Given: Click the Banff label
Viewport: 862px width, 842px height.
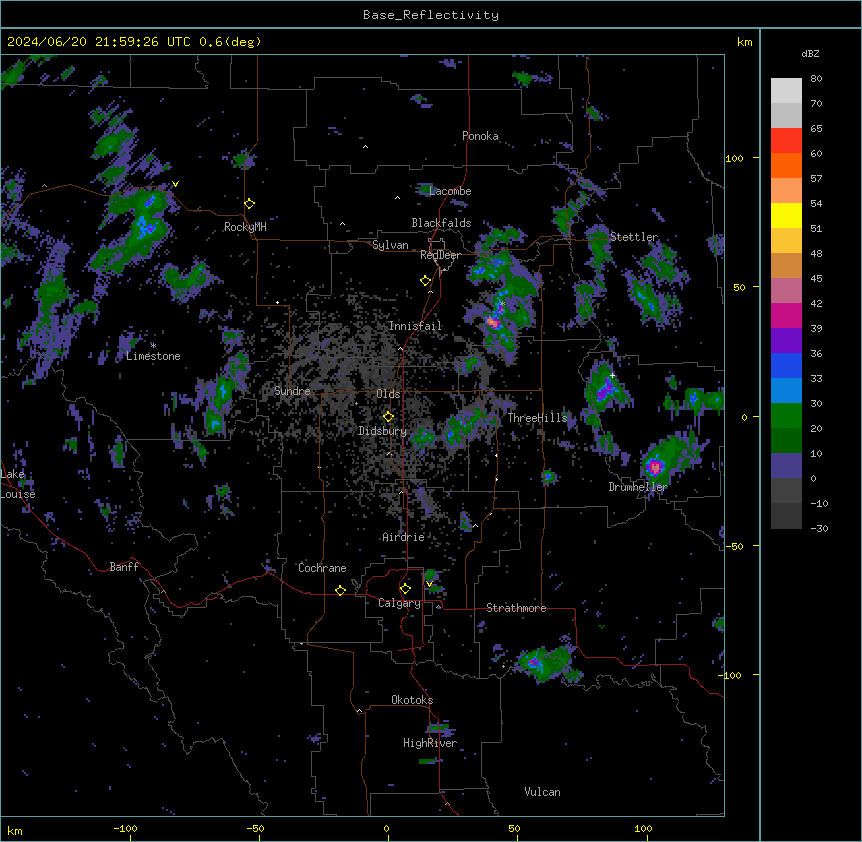Looking at the screenshot, I should pyautogui.click(x=124, y=567).
